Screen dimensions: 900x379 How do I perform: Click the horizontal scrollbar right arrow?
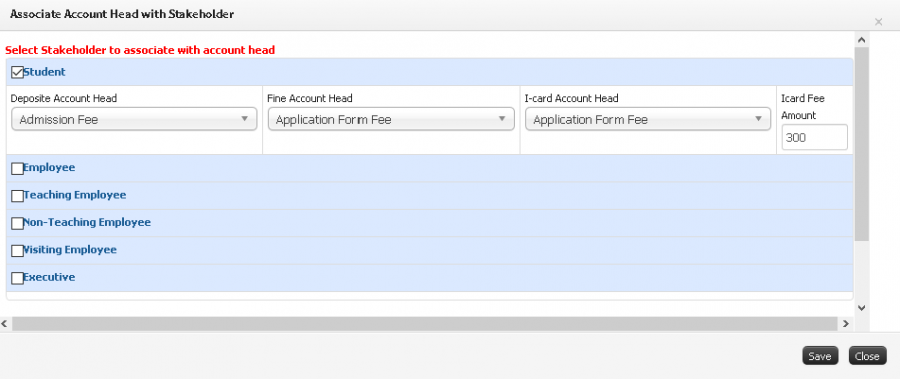845,324
